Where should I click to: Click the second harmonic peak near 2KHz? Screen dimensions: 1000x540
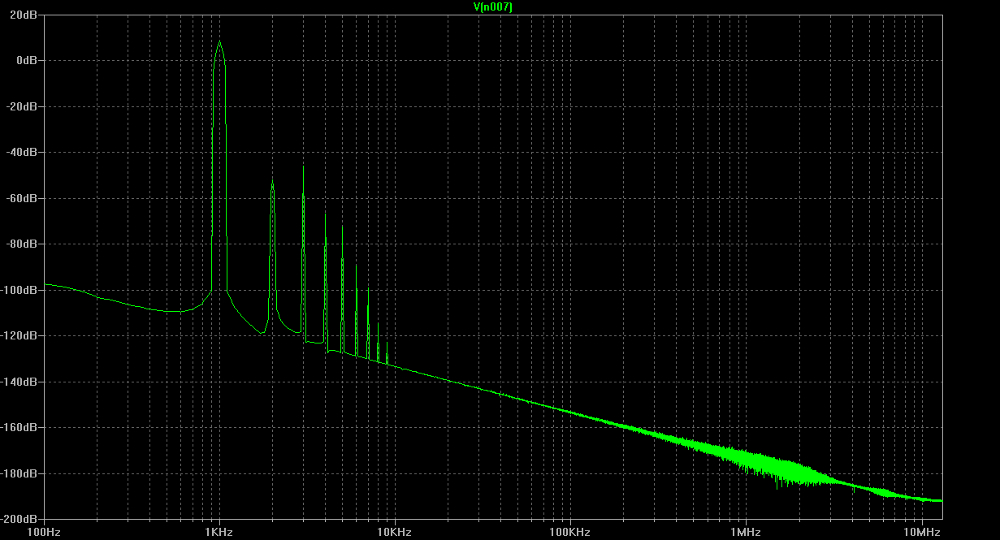(272, 183)
